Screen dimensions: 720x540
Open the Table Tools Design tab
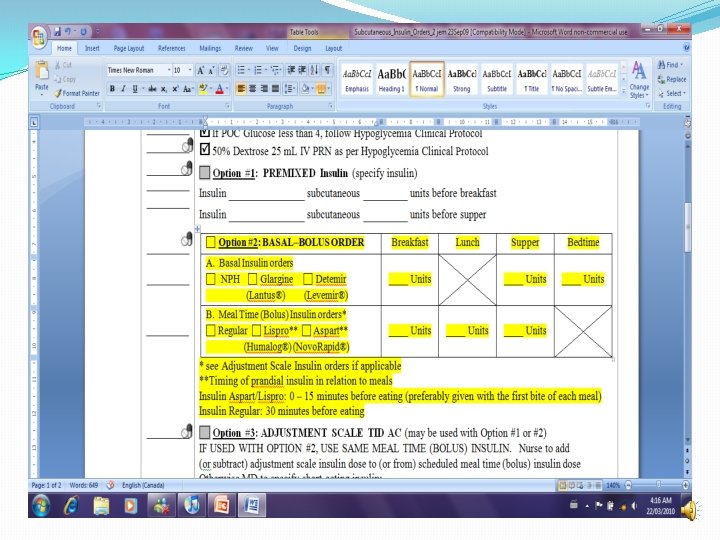302,48
